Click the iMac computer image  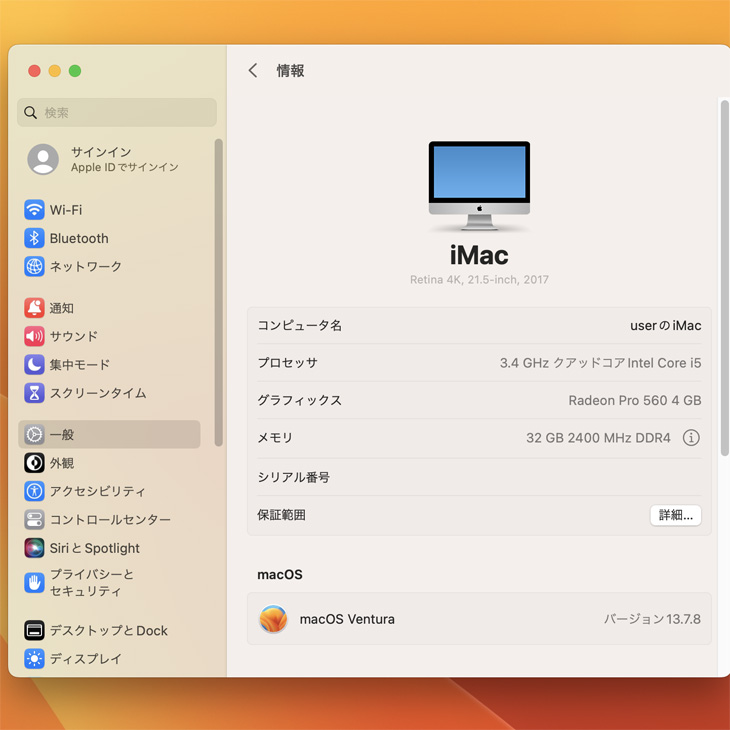[x=479, y=186]
